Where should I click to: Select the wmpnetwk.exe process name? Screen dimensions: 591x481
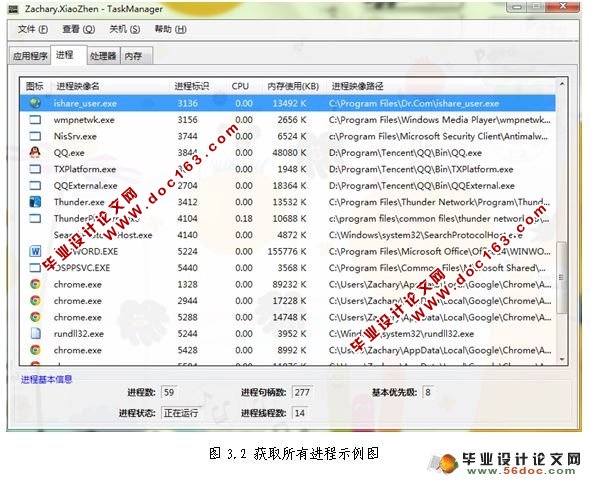click(x=84, y=120)
